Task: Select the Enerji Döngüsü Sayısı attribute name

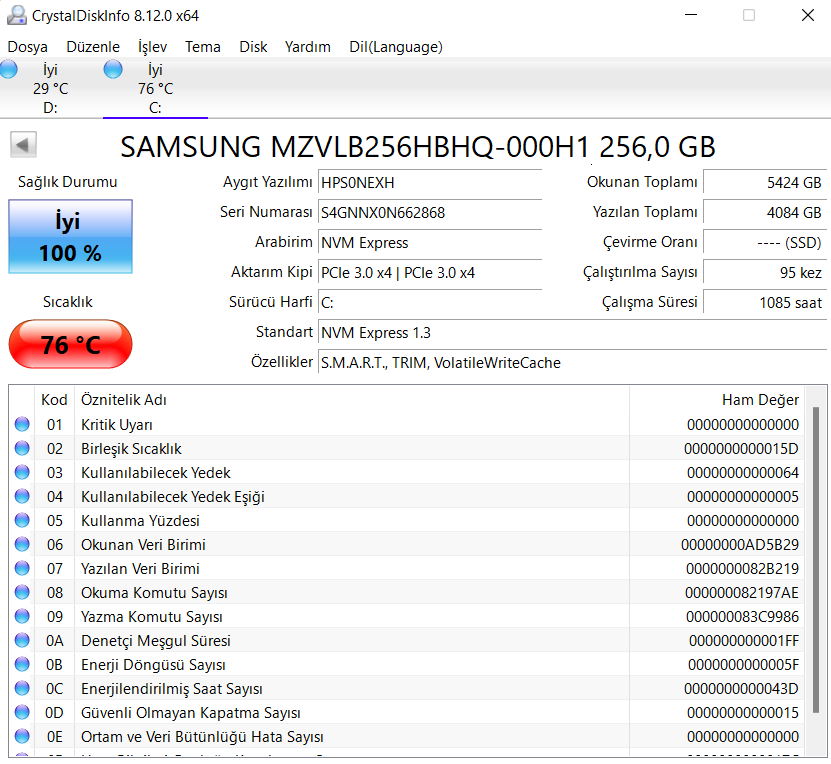Action: [153, 665]
